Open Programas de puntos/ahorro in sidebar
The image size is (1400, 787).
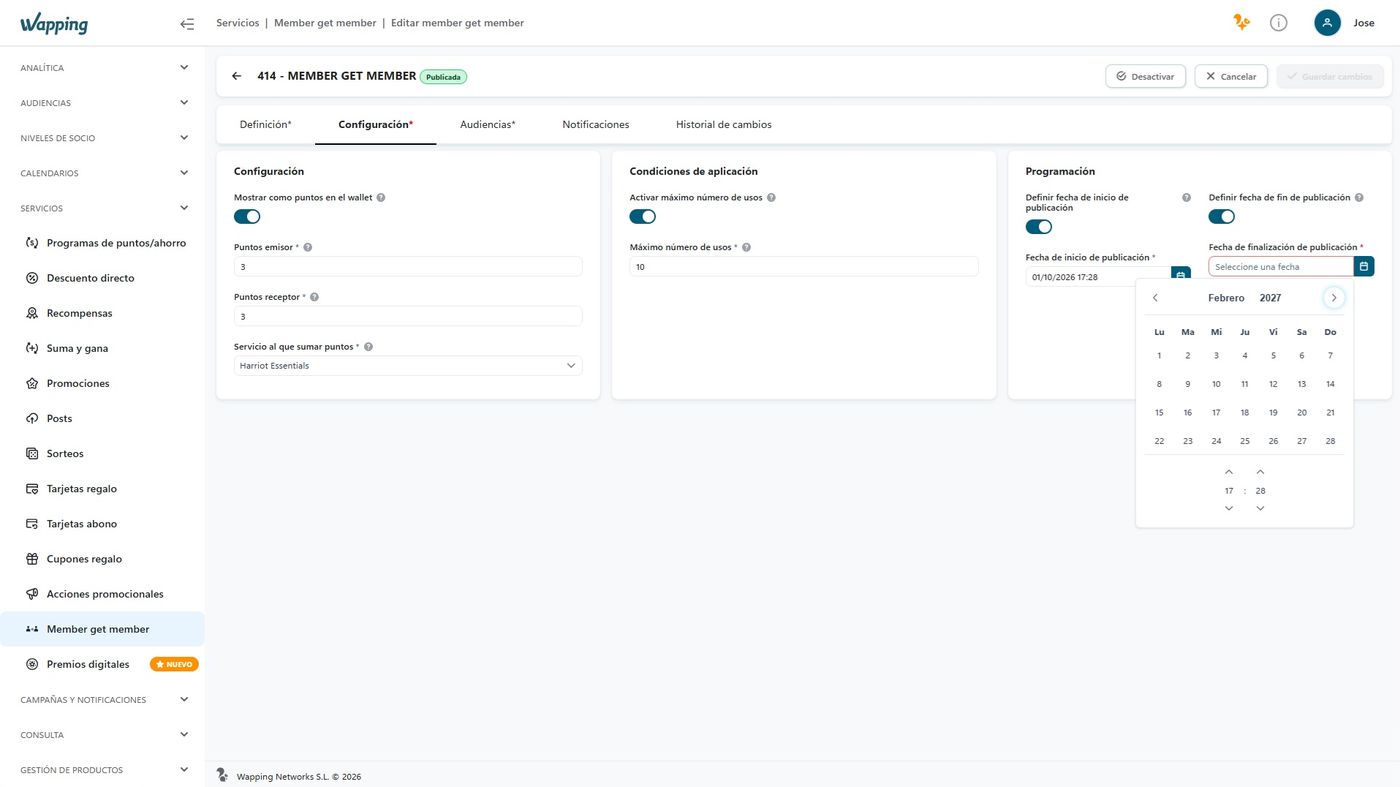[103, 243]
